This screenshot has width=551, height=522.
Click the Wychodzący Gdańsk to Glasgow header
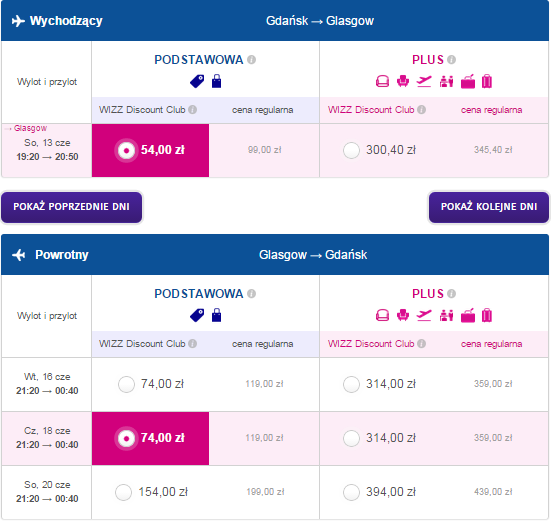[x=275, y=20]
